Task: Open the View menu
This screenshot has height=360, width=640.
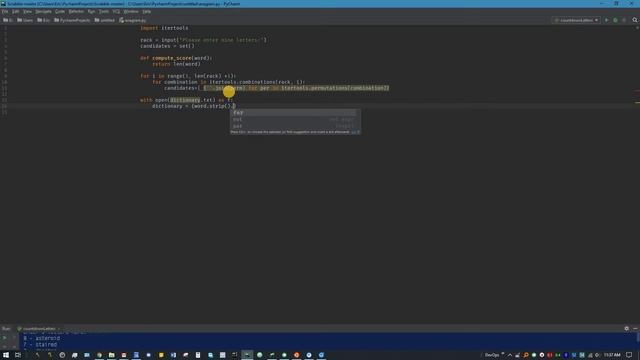Action: click(x=27, y=11)
